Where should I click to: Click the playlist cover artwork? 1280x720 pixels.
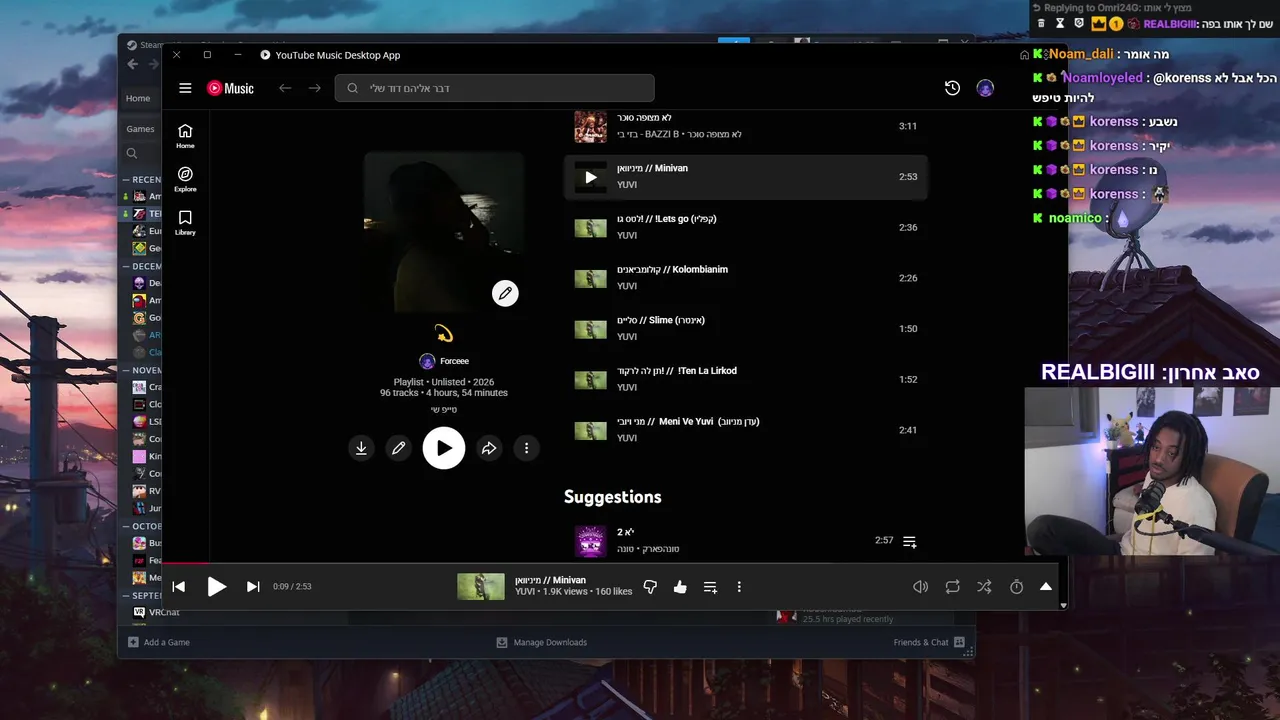tap(444, 233)
